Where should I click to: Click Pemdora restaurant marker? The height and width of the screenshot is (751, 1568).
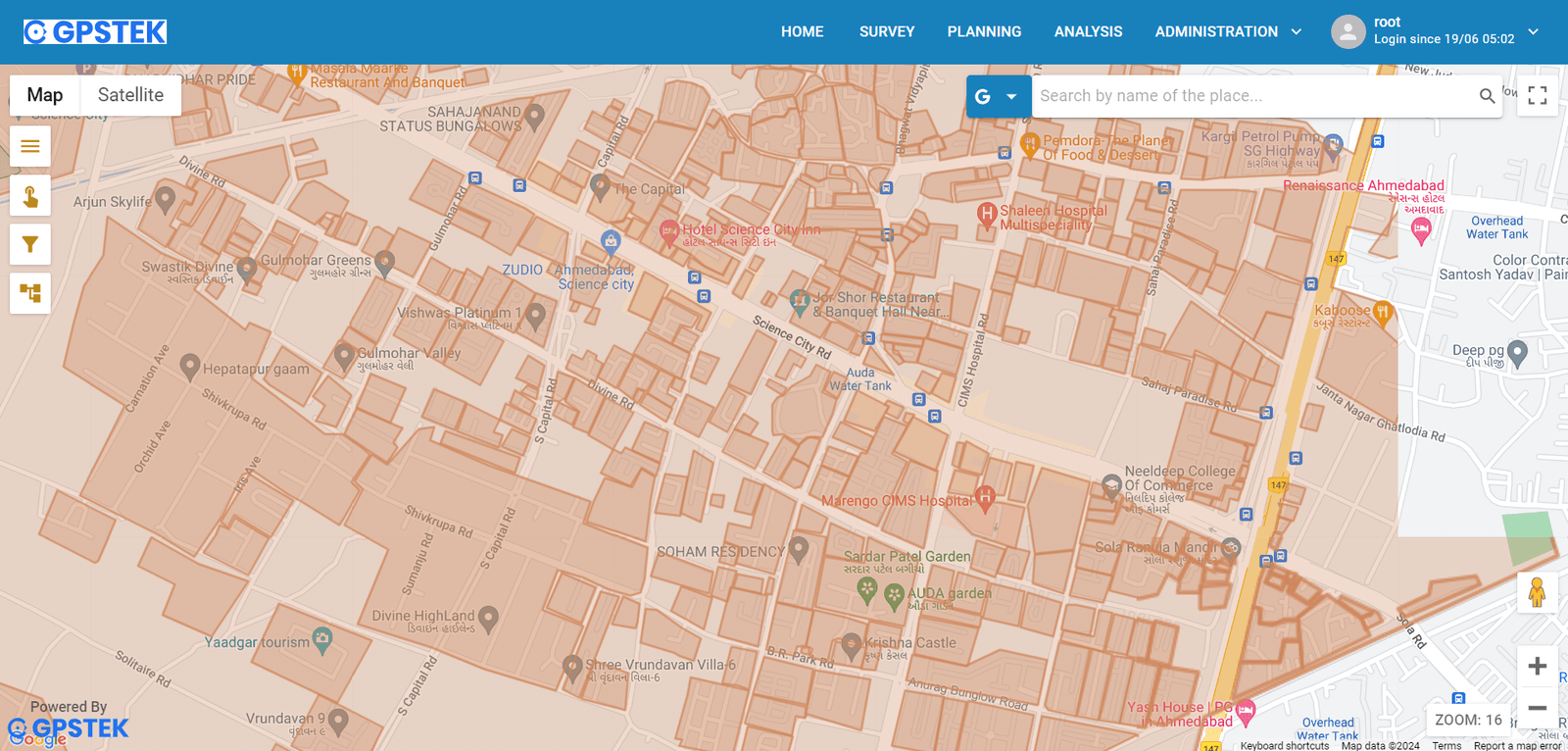pos(1030,145)
